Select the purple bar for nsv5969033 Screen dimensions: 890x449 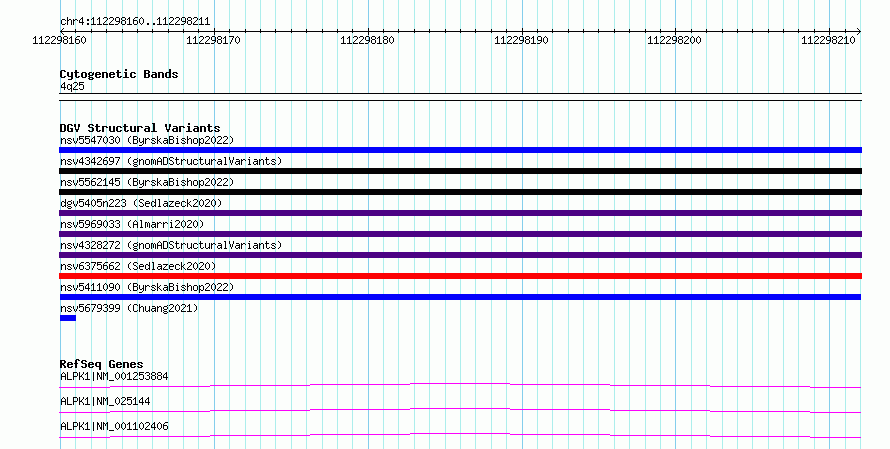pos(460,234)
